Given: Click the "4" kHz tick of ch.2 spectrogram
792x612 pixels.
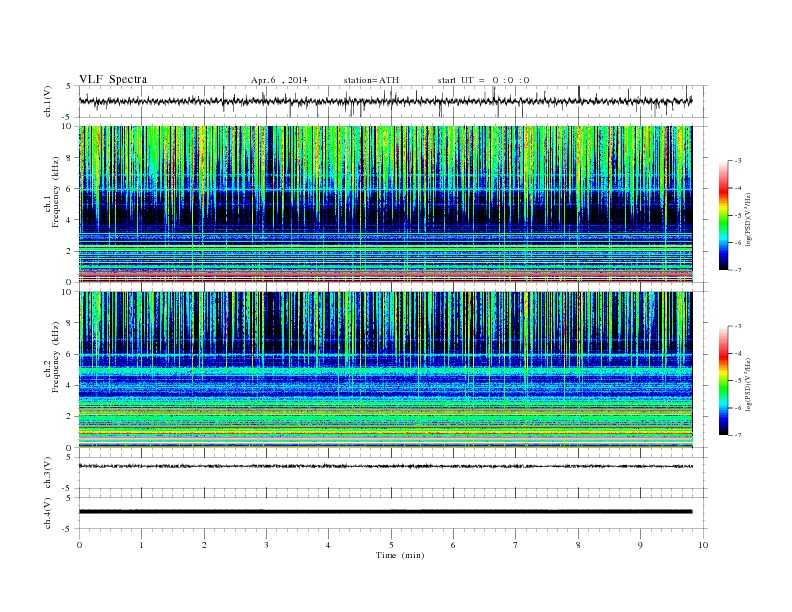Looking at the screenshot, I should (x=70, y=385).
